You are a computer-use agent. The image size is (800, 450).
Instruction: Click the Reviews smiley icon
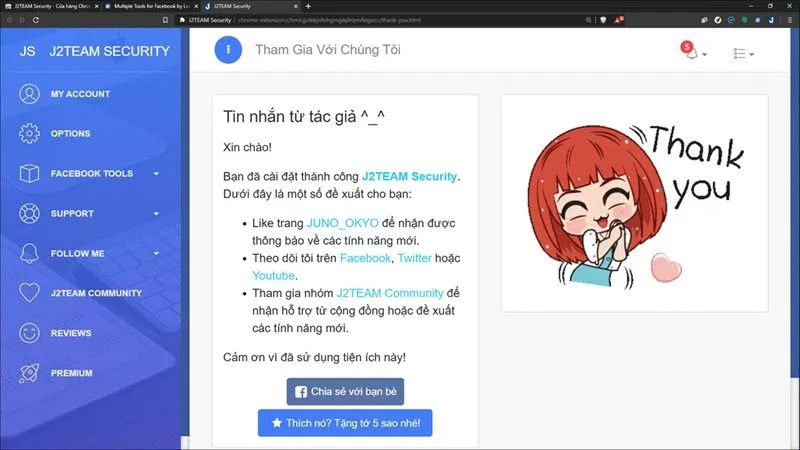click(29, 333)
